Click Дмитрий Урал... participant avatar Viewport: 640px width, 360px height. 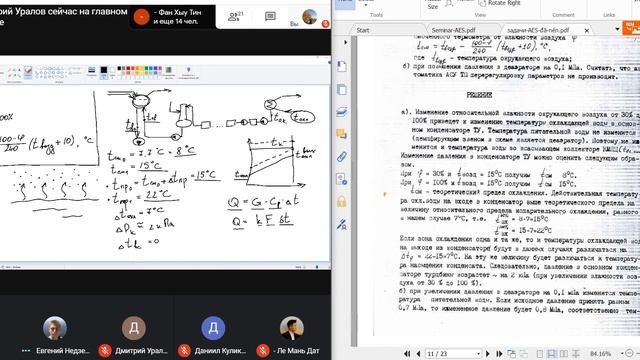pos(133,328)
